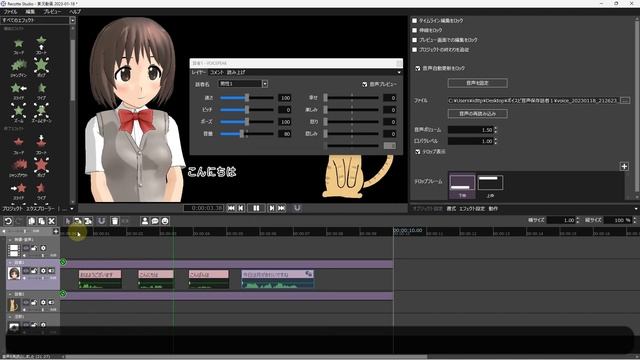This screenshot has width=640, height=360.
Task: Collapse the cat speaker track header expander
Action: [10, 294]
